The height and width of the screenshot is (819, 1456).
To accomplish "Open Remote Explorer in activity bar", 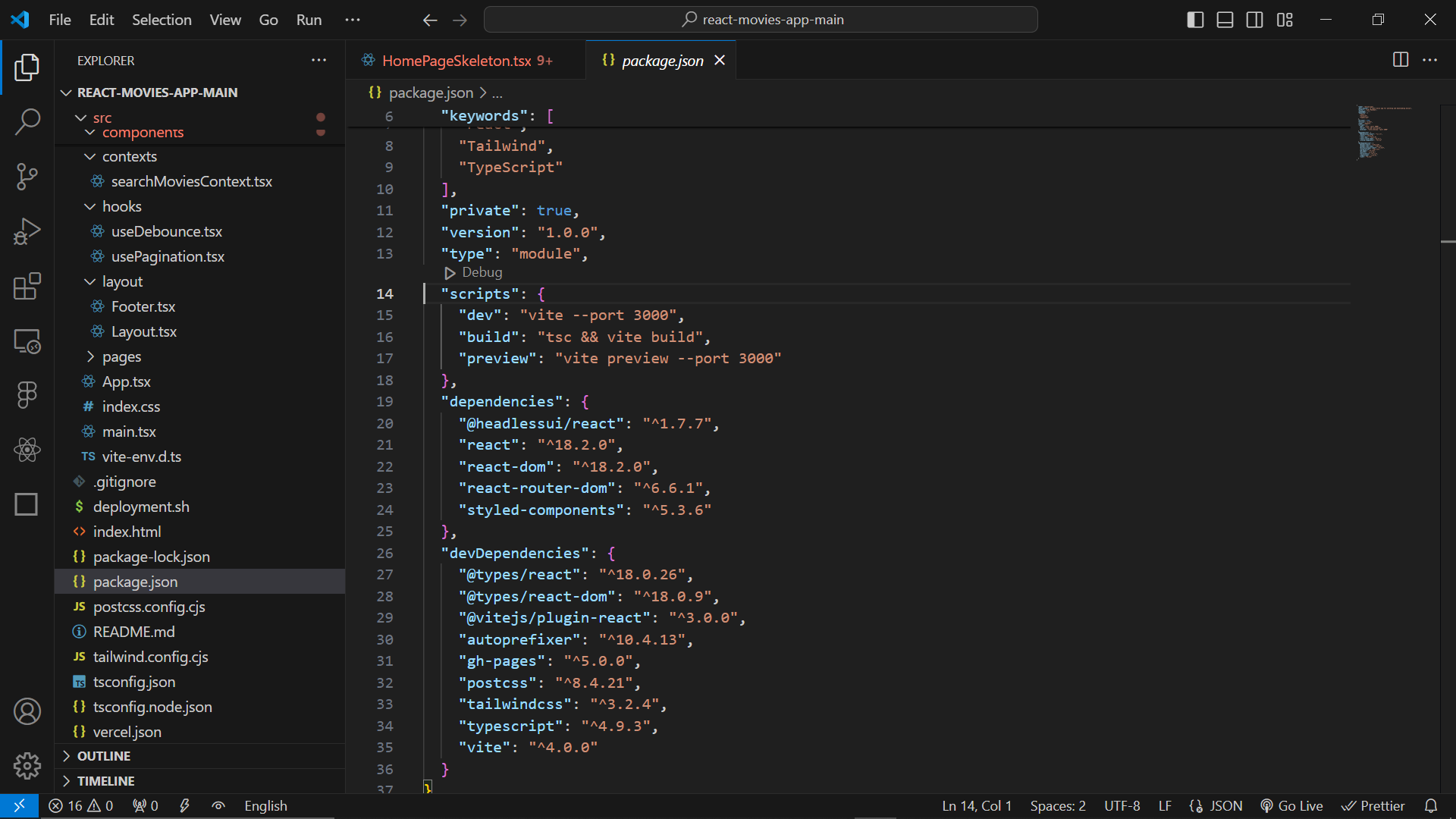I will point(27,342).
